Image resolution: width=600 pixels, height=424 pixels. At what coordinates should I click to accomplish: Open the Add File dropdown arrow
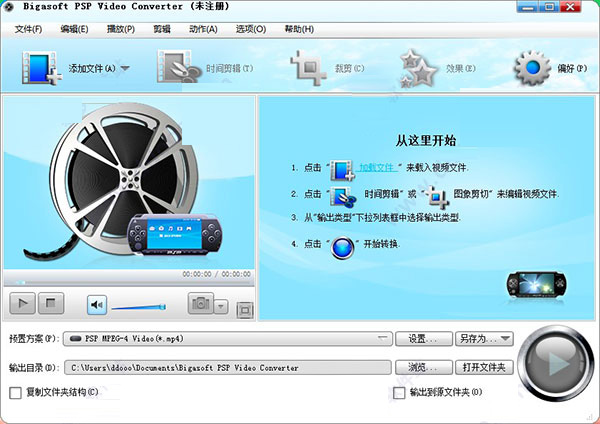pos(125,68)
